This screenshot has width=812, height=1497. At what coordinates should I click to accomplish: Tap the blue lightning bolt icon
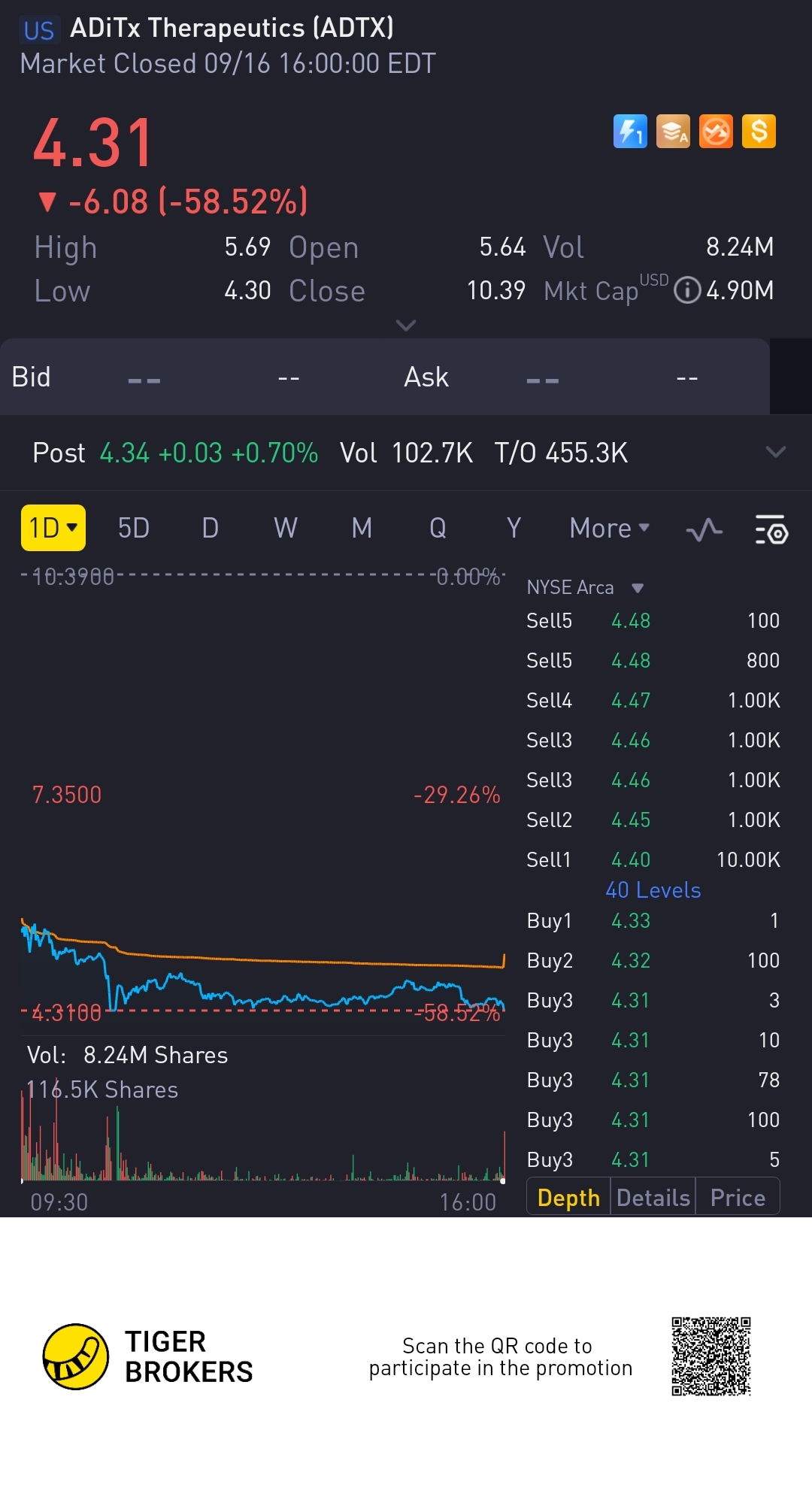pos(630,132)
